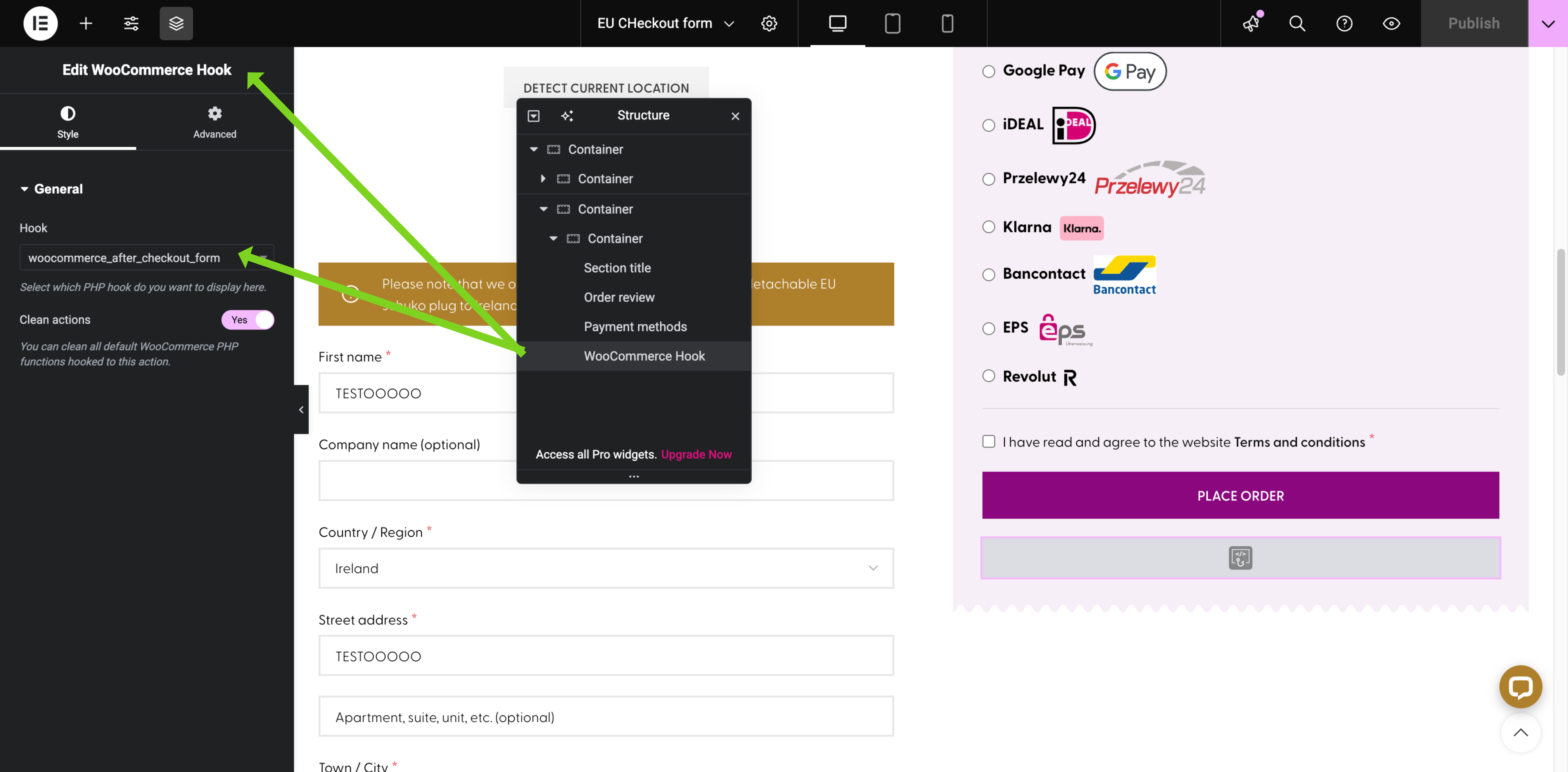This screenshot has width=1568, height=772.
Task: Click the scroll-to-top arrow button
Action: tap(1520, 733)
